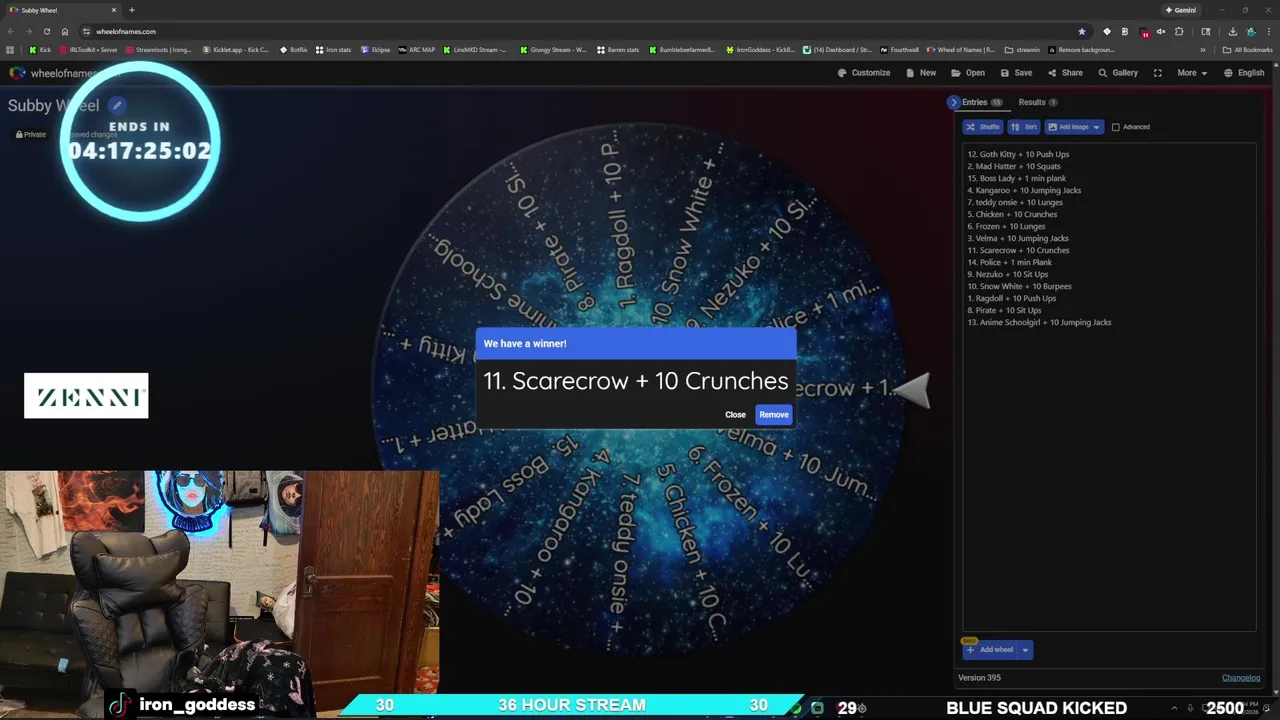Select entry '12. Goth Kitty + 10 Push Ups'

click(x=1018, y=154)
